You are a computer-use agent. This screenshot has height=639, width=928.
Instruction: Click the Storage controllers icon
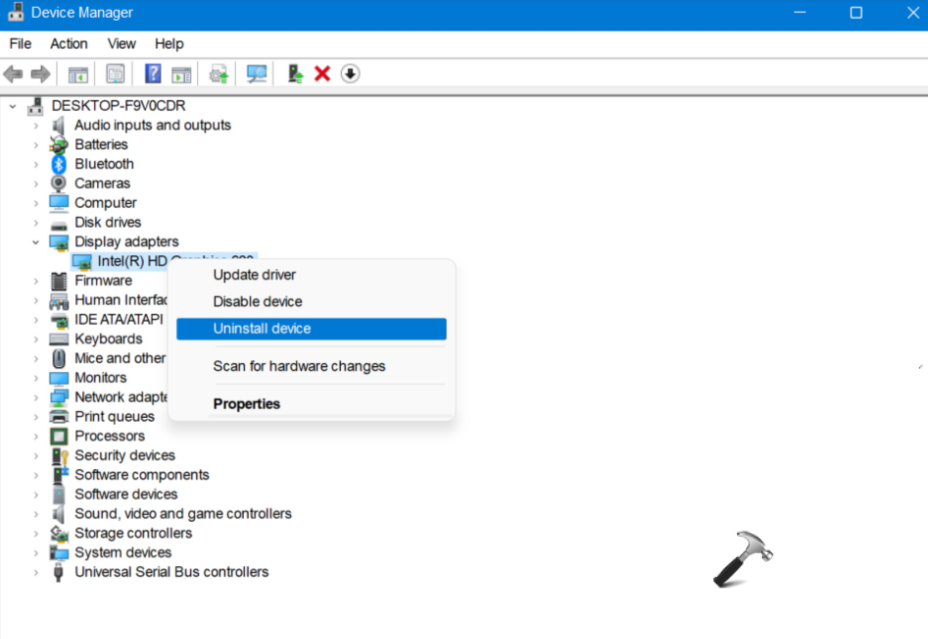point(59,533)
